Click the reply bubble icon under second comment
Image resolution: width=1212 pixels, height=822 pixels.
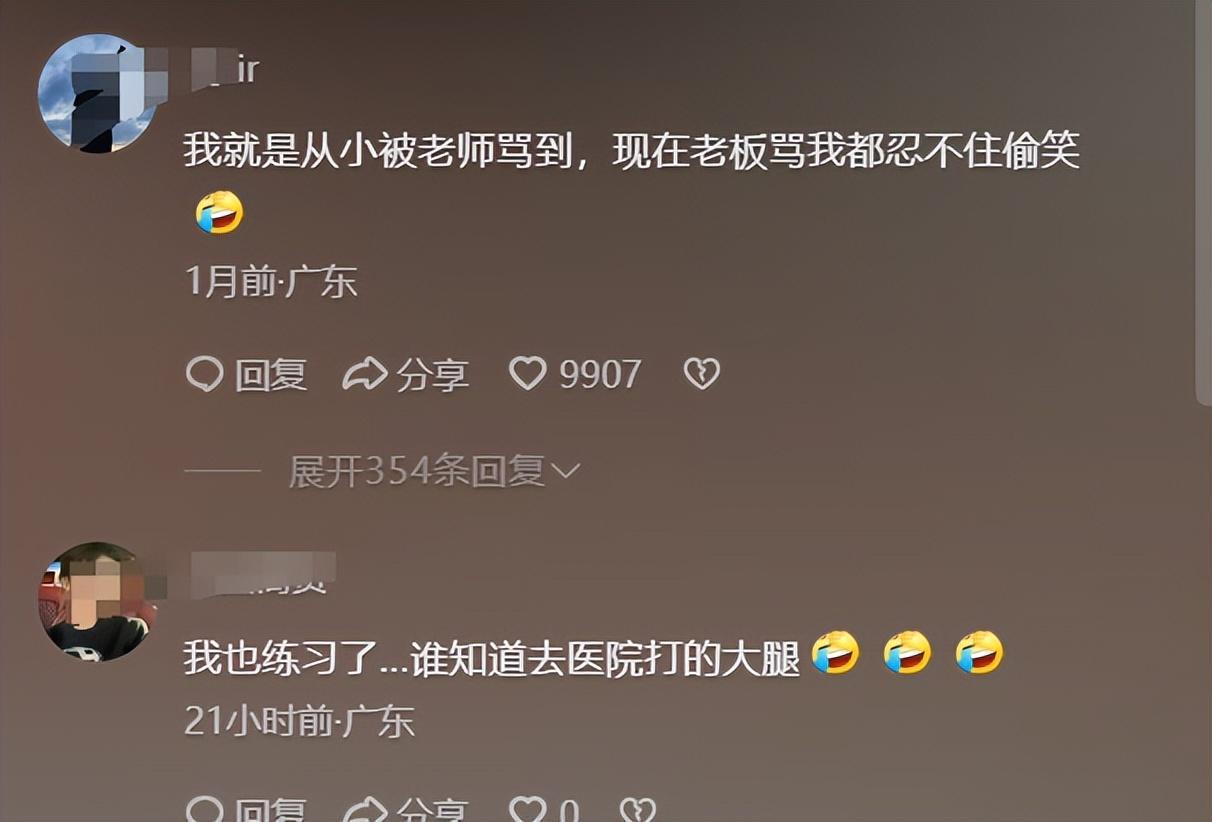[205, 809]
